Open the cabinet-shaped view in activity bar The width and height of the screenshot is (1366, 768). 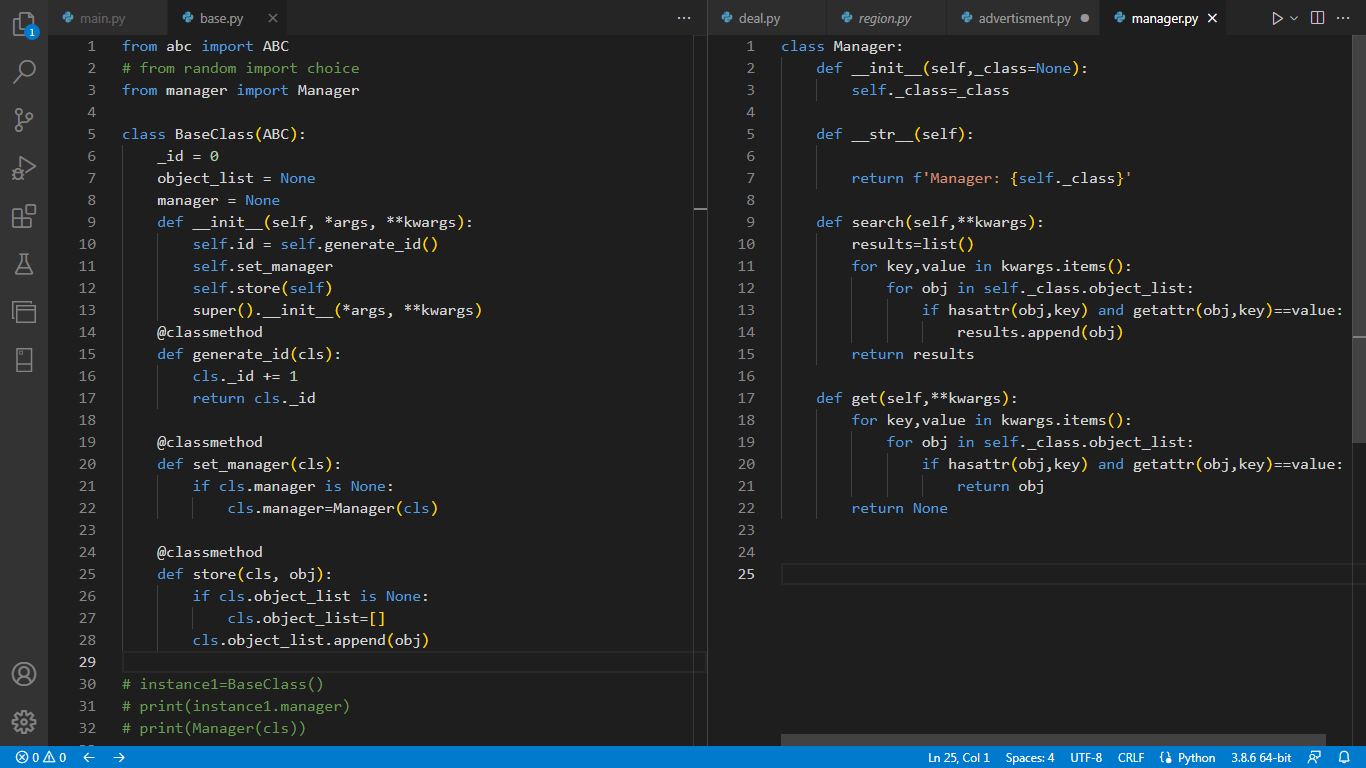pos(24,360)
